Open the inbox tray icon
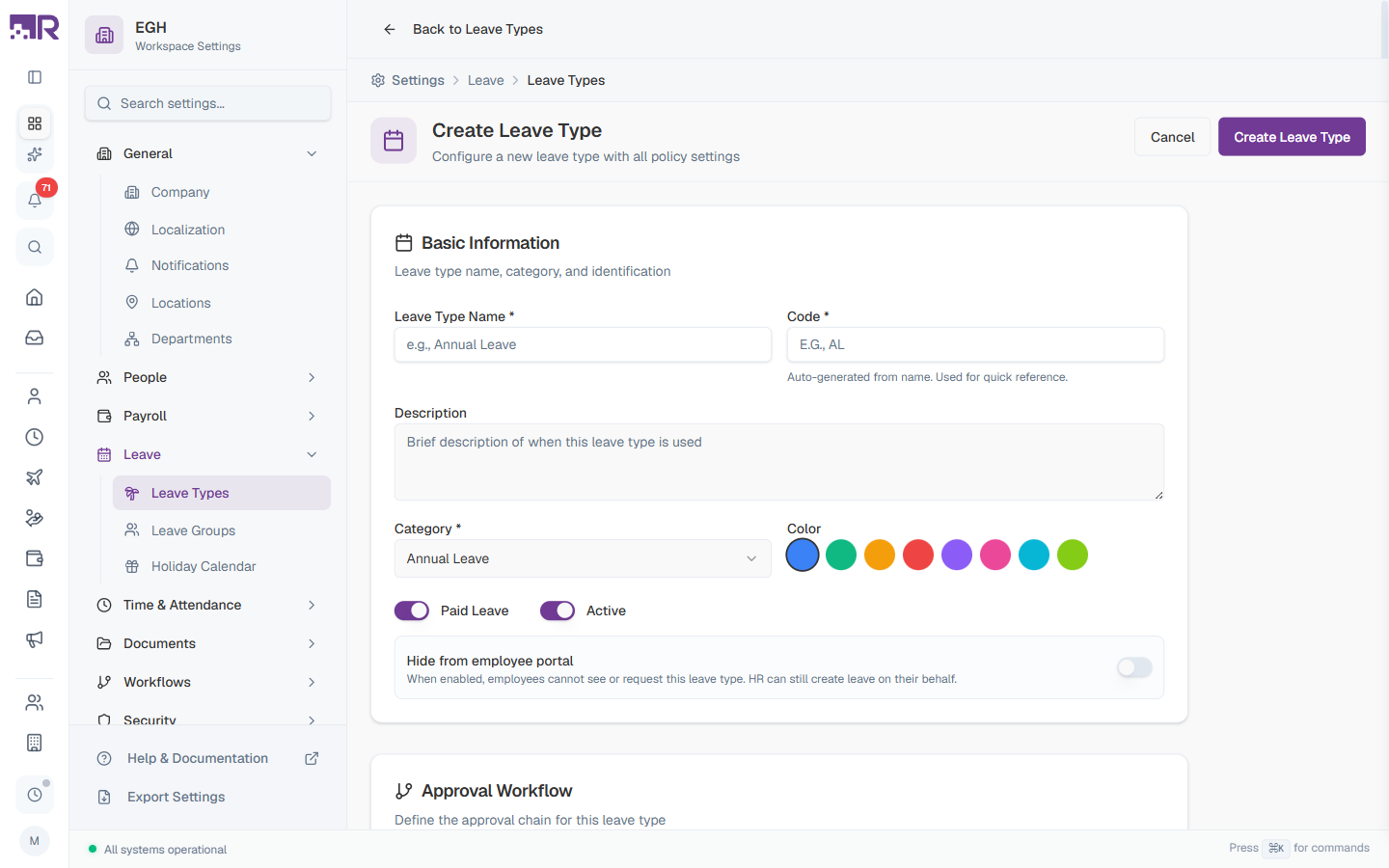The height and width of the screenshot is (868, 1389). 35,338
